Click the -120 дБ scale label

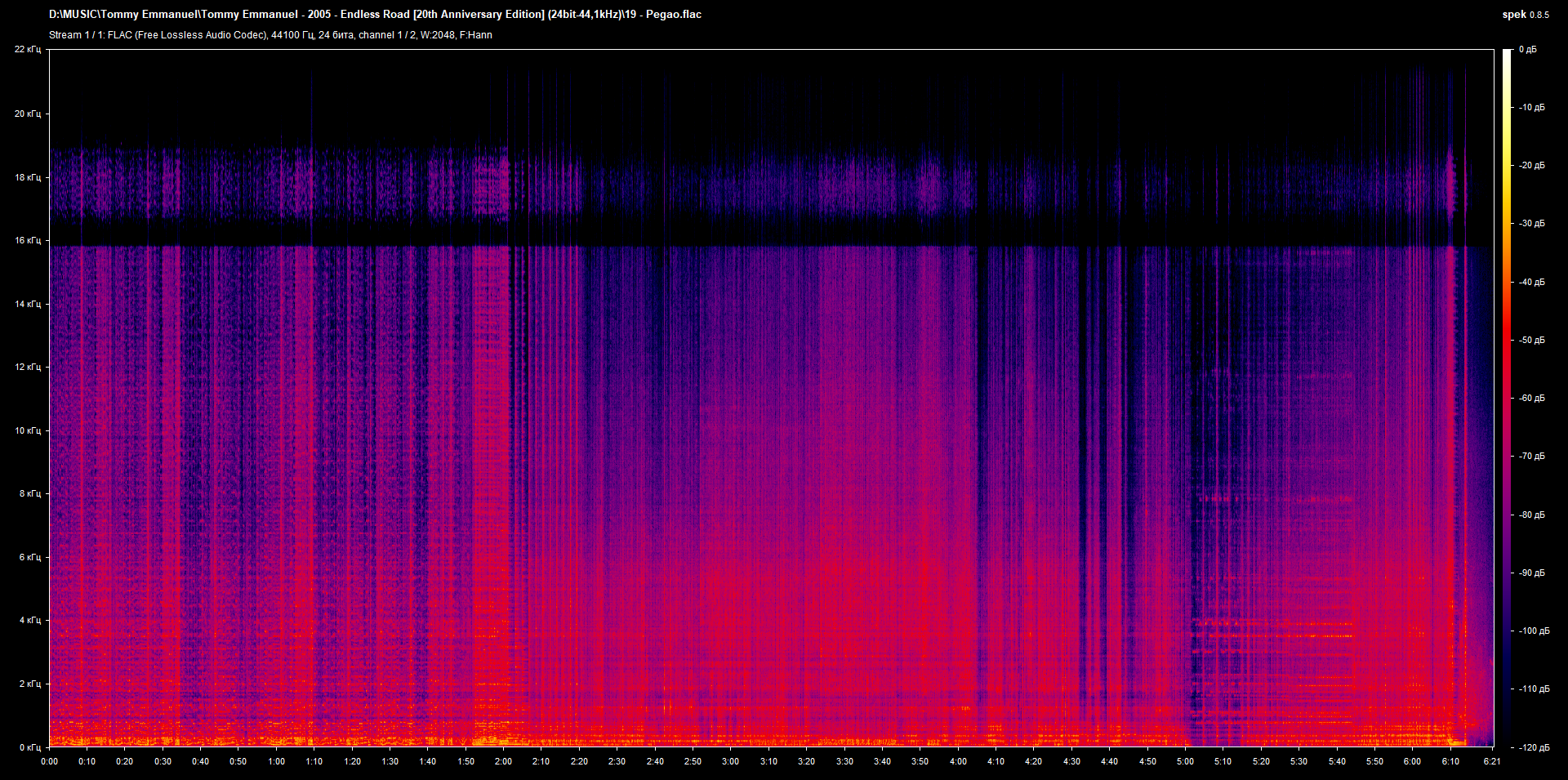(1533, 747)
